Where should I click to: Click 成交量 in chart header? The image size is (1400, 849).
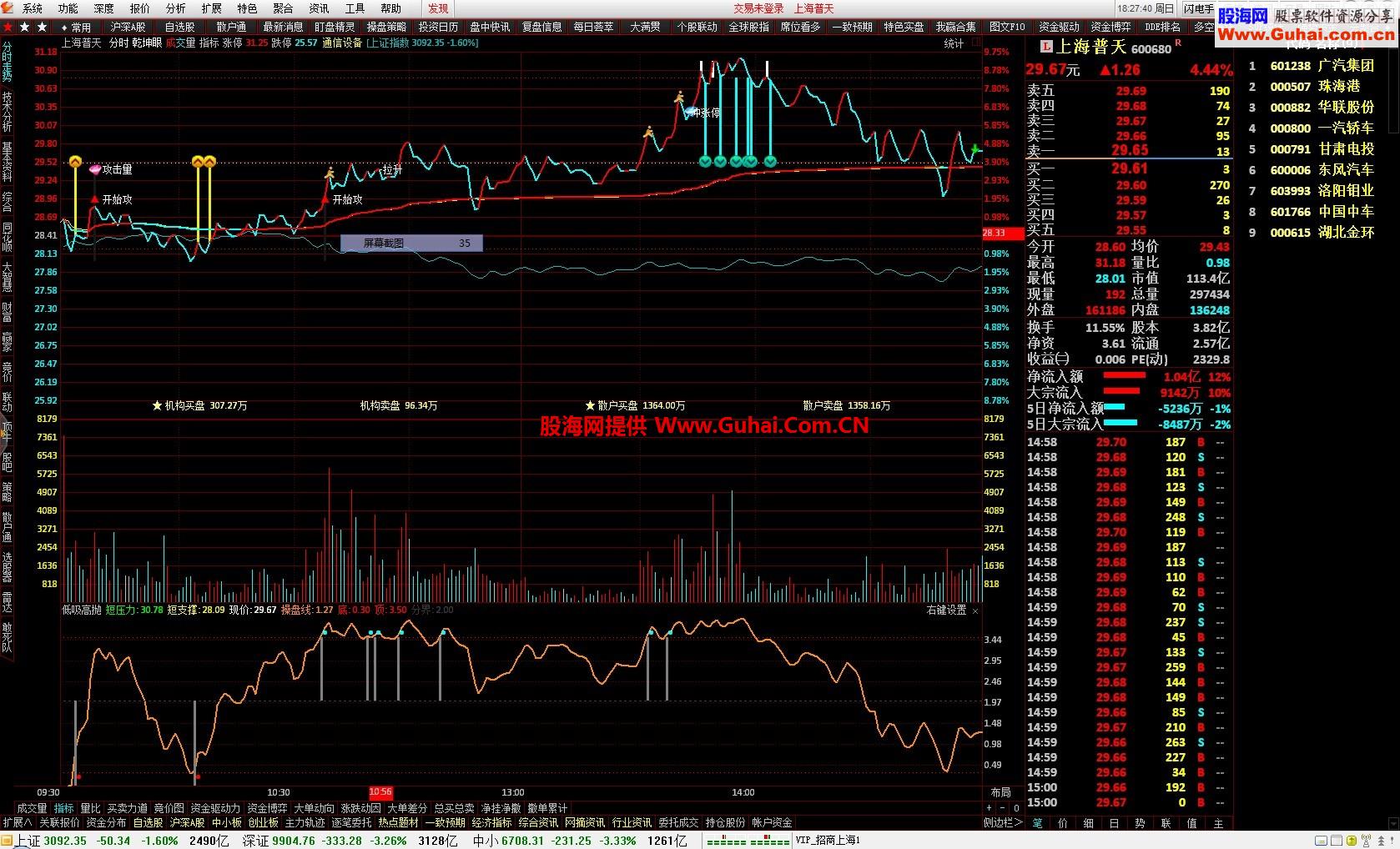(180, 43)
